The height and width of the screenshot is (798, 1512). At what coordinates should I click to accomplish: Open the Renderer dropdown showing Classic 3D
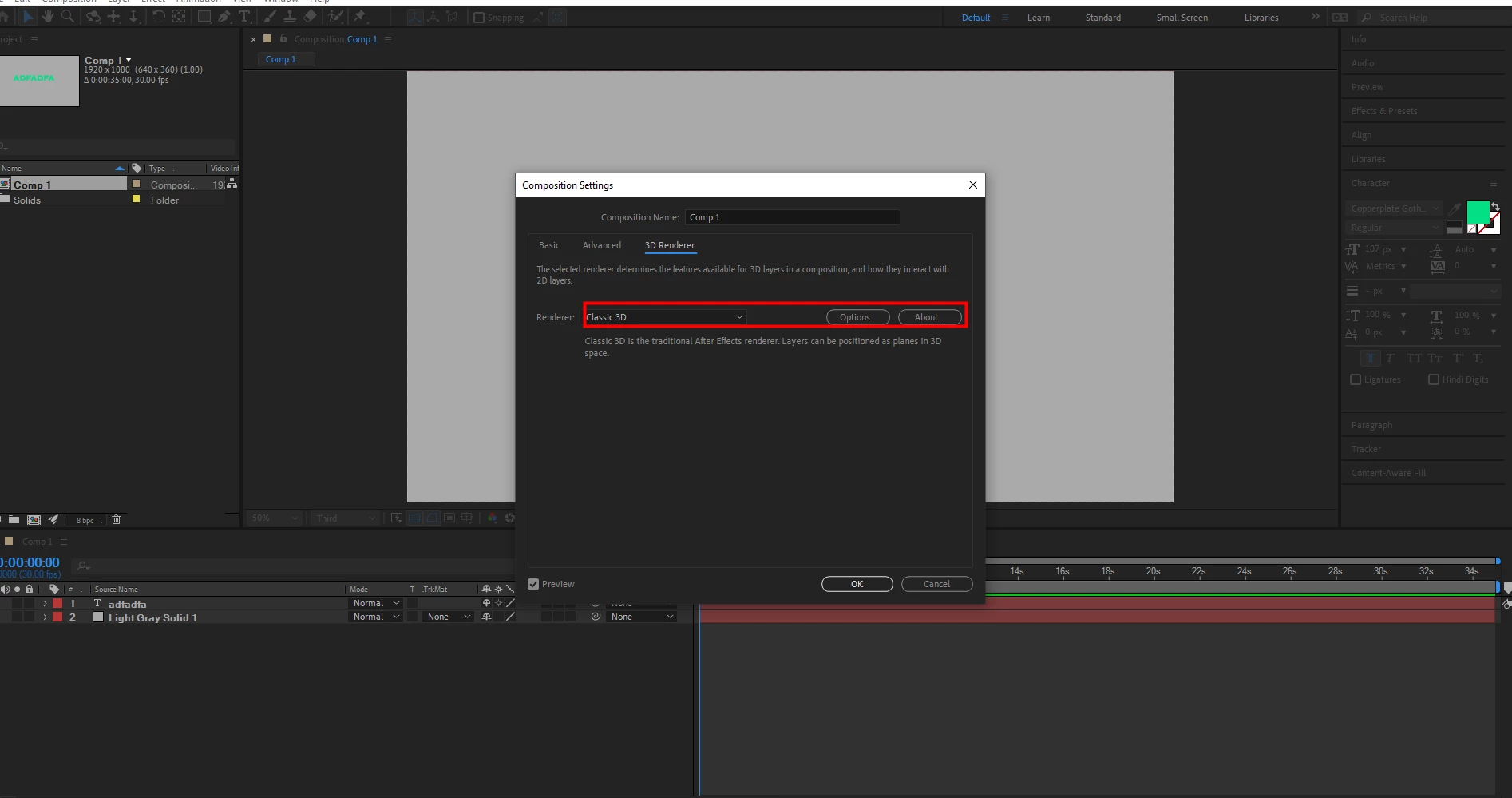[x=665, y=317]
